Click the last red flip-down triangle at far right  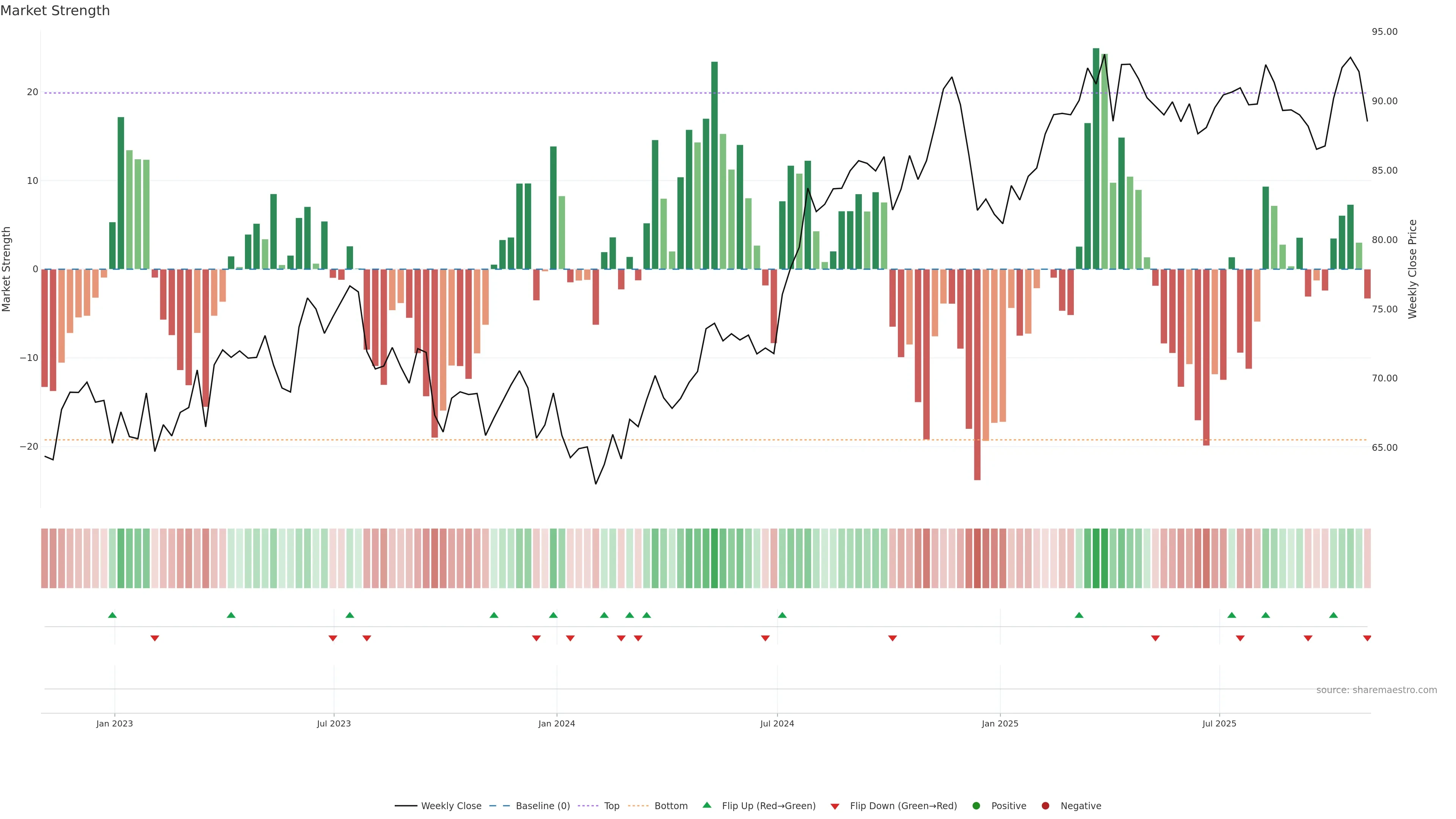(1367, 638)
